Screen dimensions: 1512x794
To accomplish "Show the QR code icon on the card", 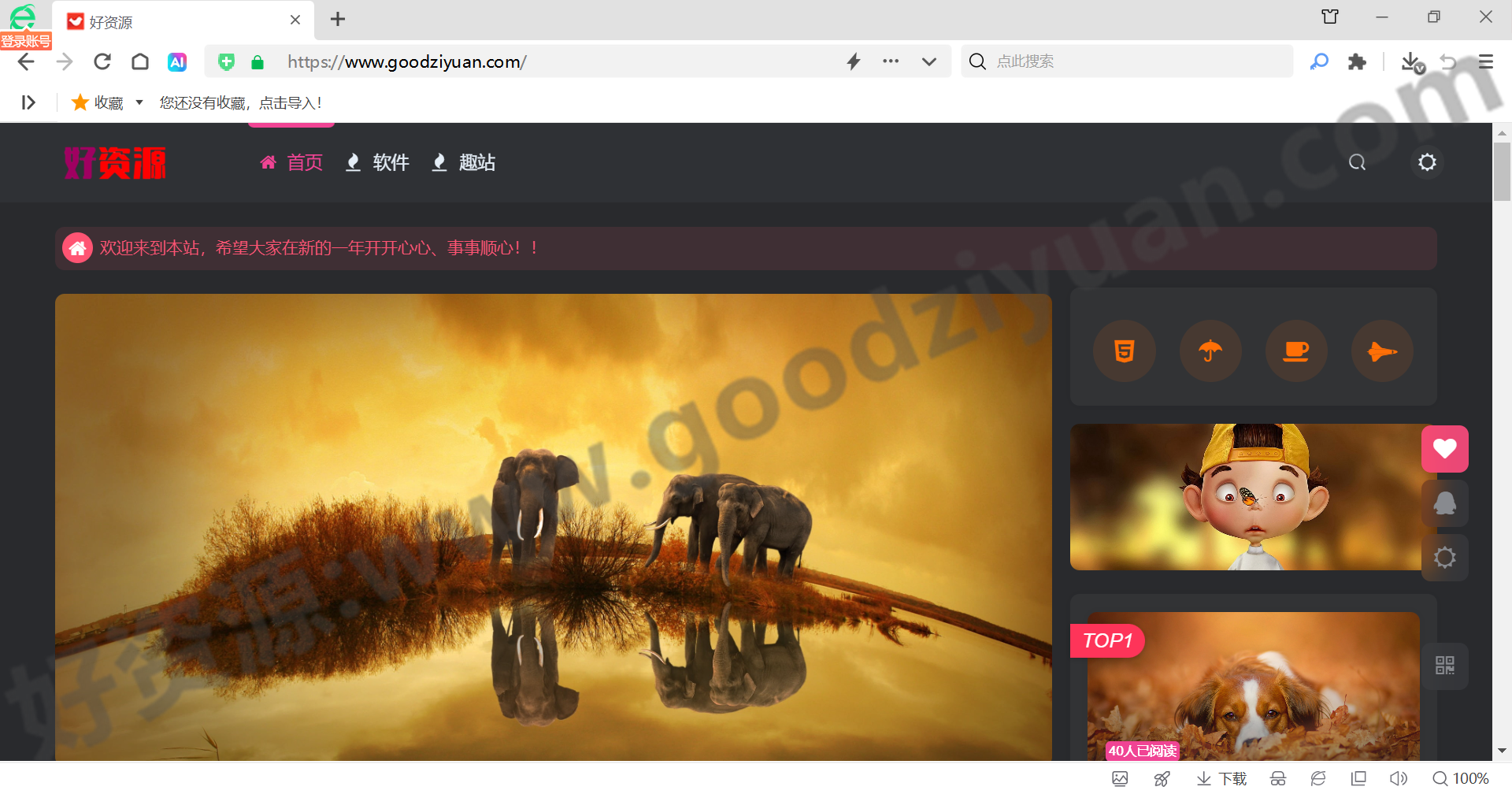I will (x=1445, y=666).
